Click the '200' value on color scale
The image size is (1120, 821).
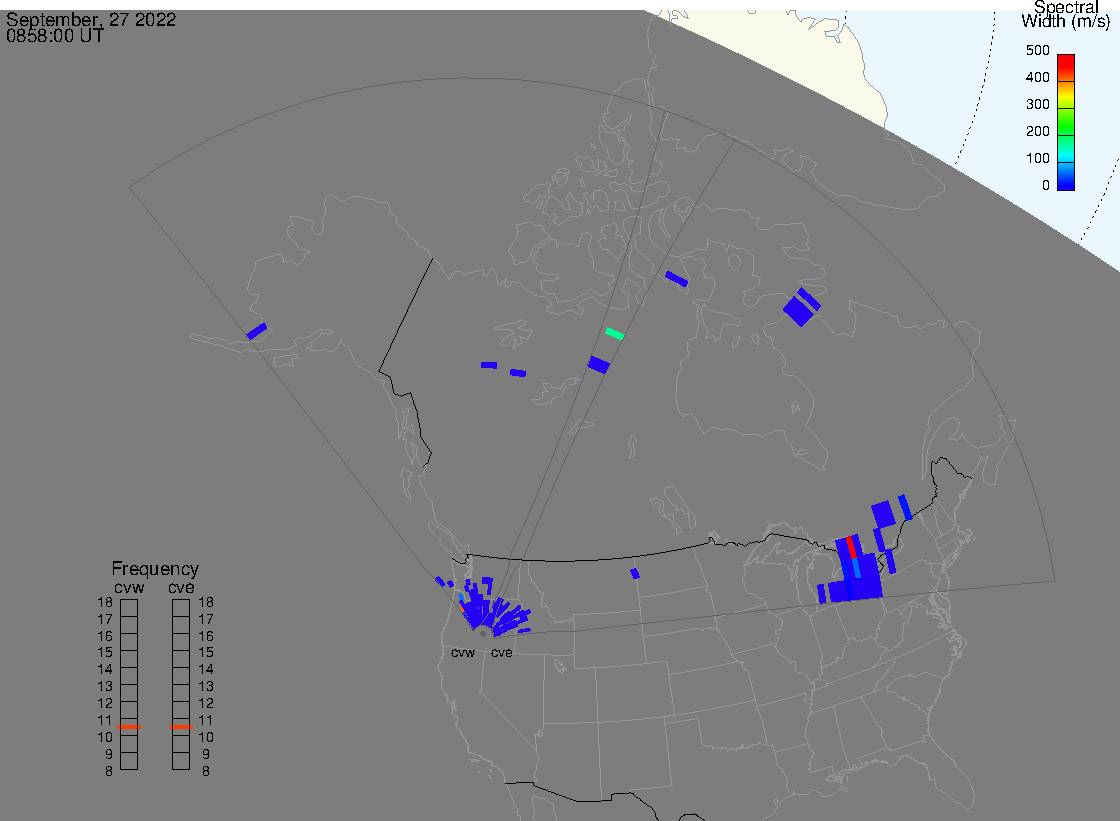point(1037,131)
